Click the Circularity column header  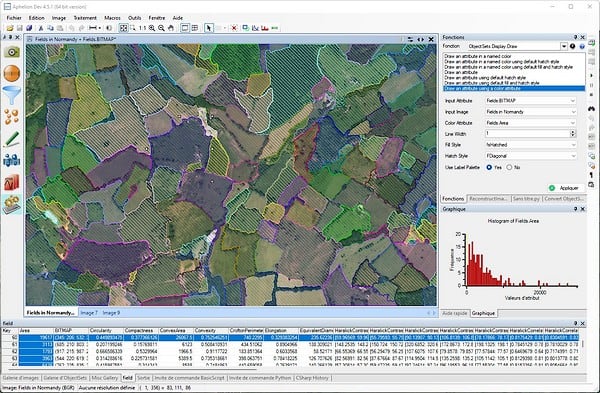[106, 330]
